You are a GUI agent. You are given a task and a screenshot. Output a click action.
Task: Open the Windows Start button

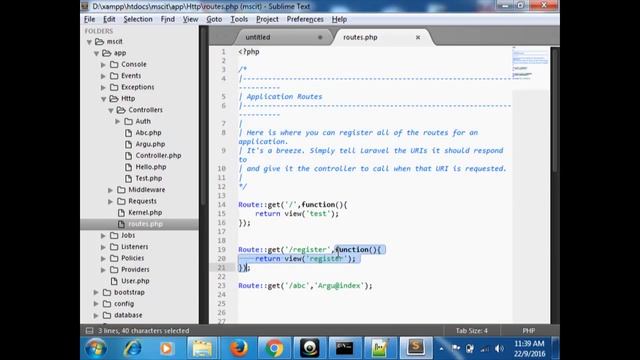tap(96, 348)
